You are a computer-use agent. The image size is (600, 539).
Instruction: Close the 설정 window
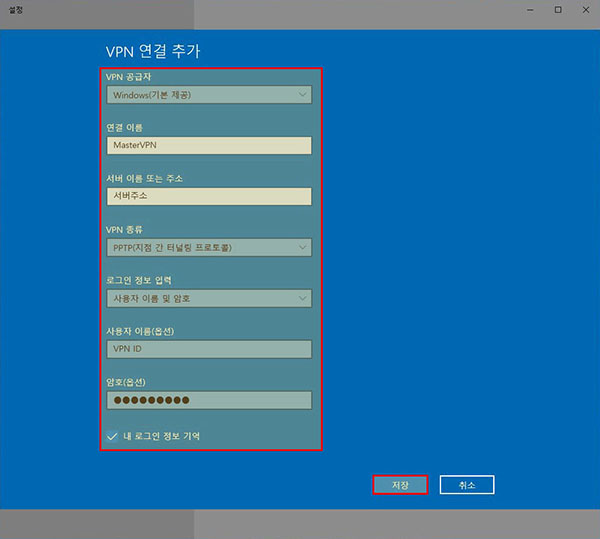[585, 9]
